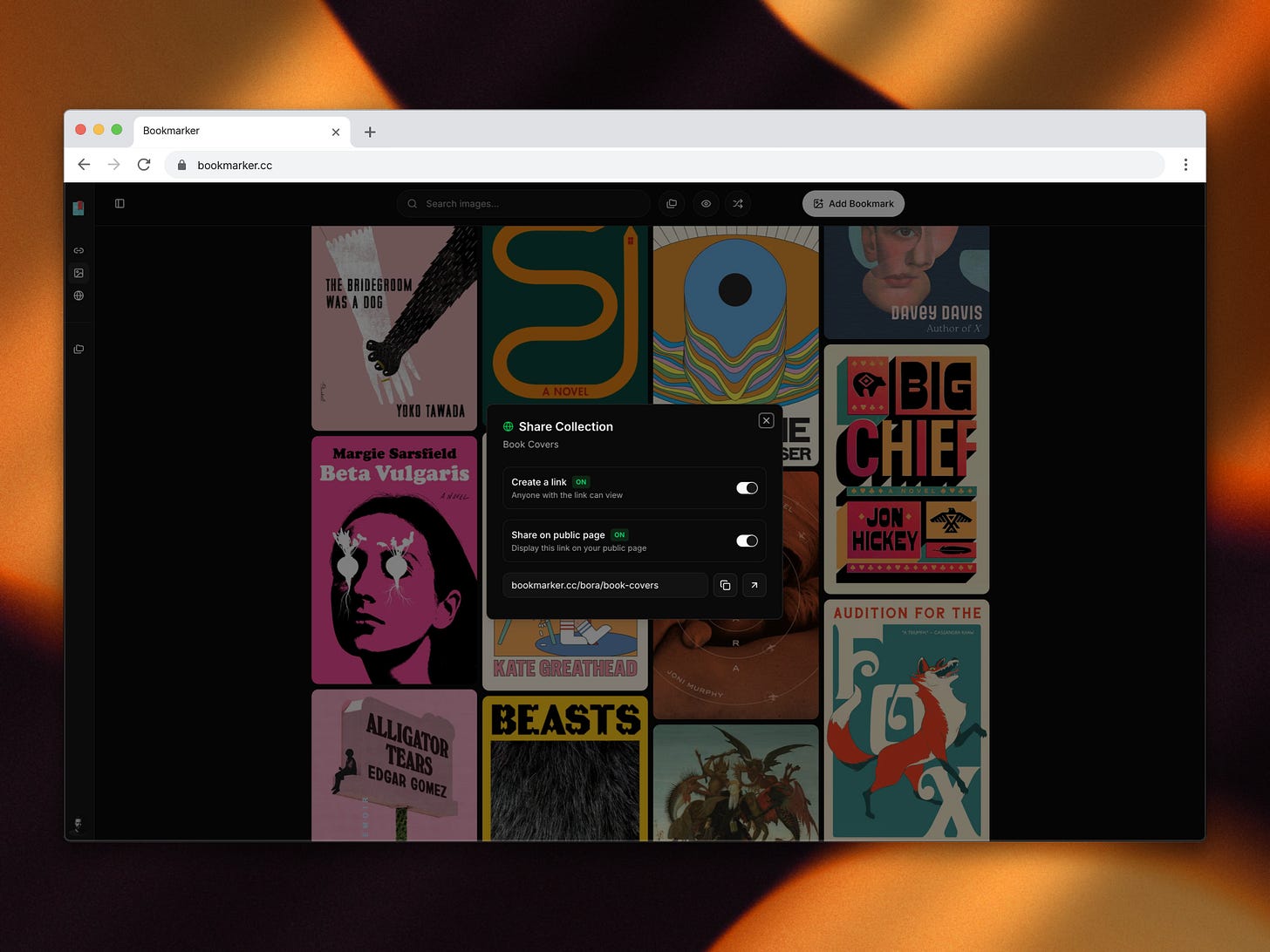
Task: Toggle the sidebar panel icon
Action: [119, 203]
